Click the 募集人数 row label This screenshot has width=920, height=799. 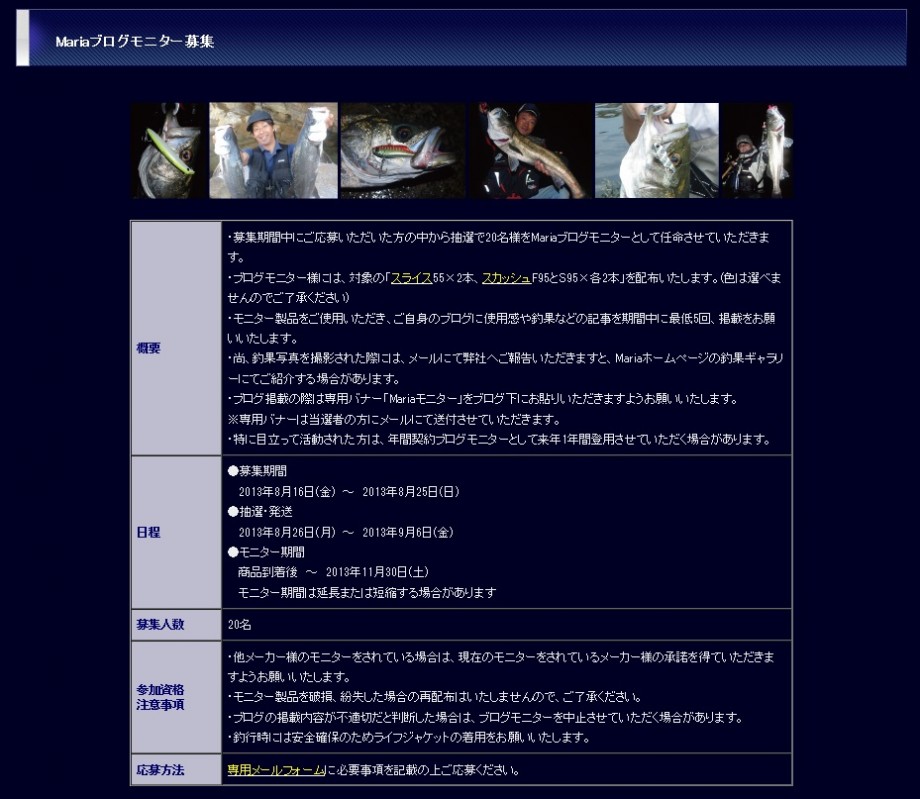pos(160,624)
